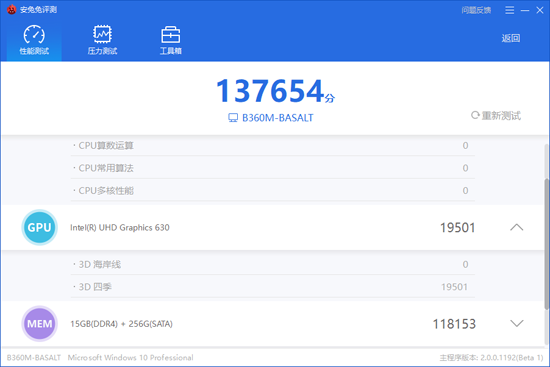Click 问题反馈 feedback link

point(476,10)
